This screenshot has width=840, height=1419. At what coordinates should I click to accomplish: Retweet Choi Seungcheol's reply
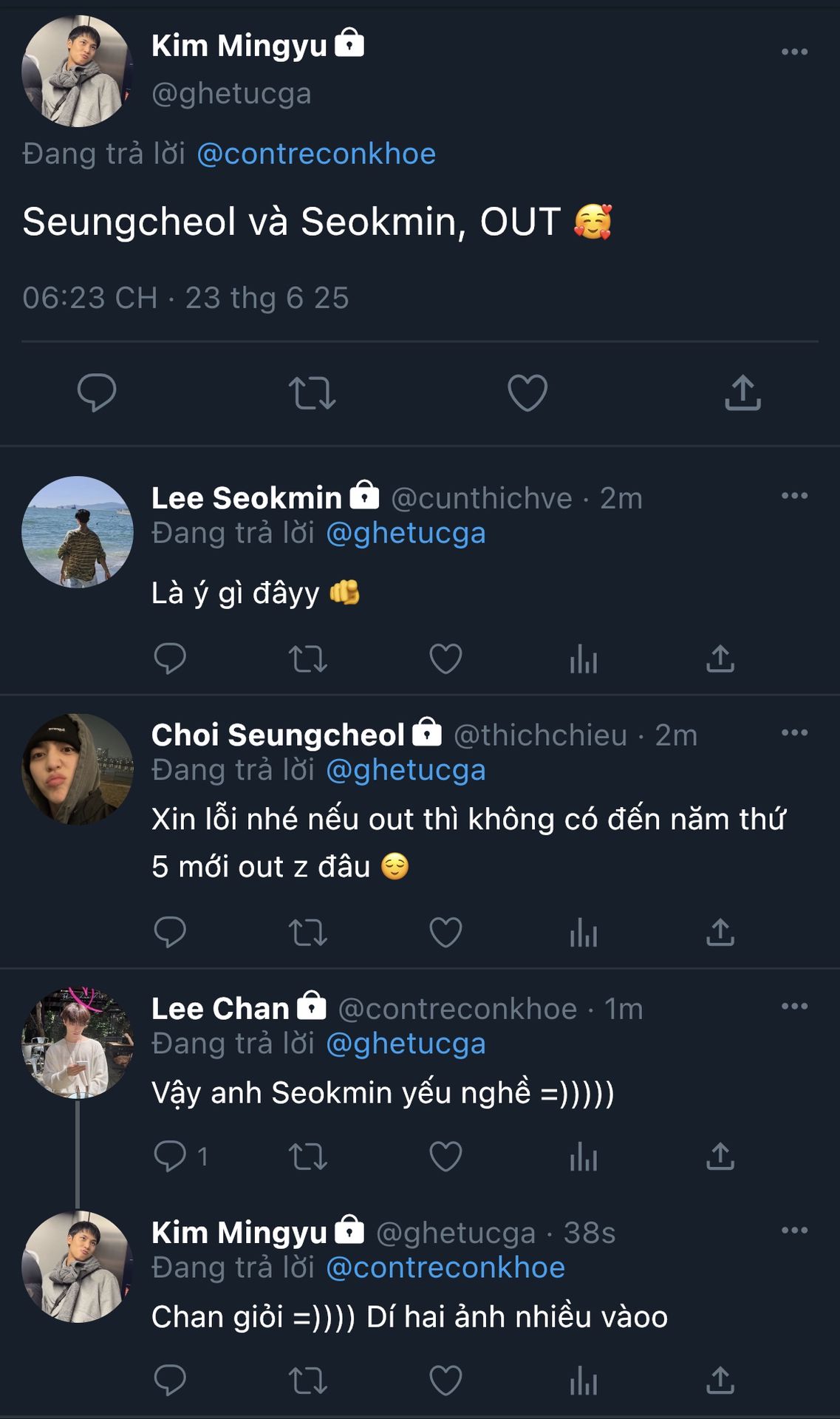307,932
